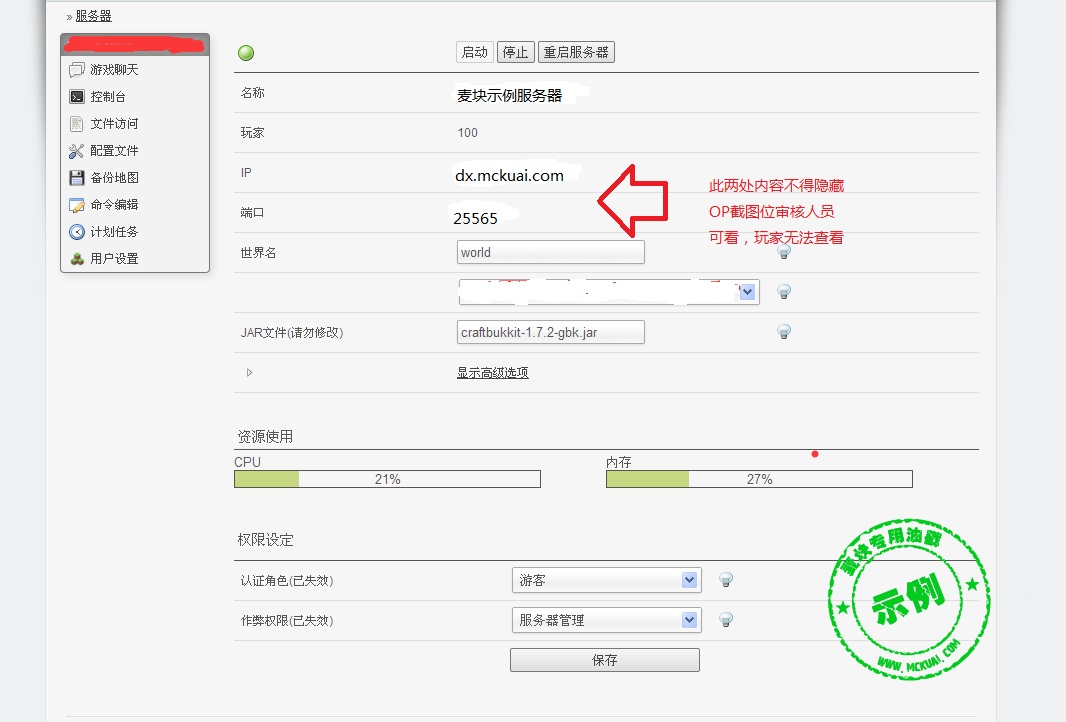This screenshot has width=1066, height=722.
Task: Expand the advanced options triangle
Action: click(x=250, y=373)
